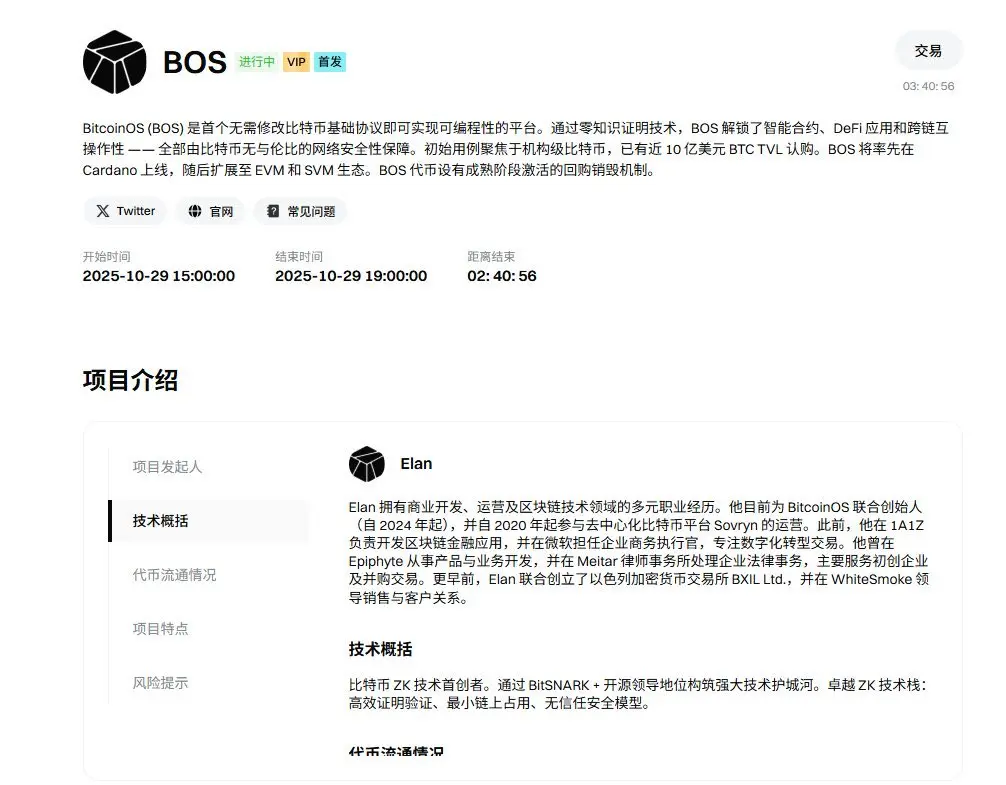Image resolution: width=1006 pixels, height=785 pixels.
Task: Click the BitcoinOS (BOS) description paragraph
Action: click(516, 149)
